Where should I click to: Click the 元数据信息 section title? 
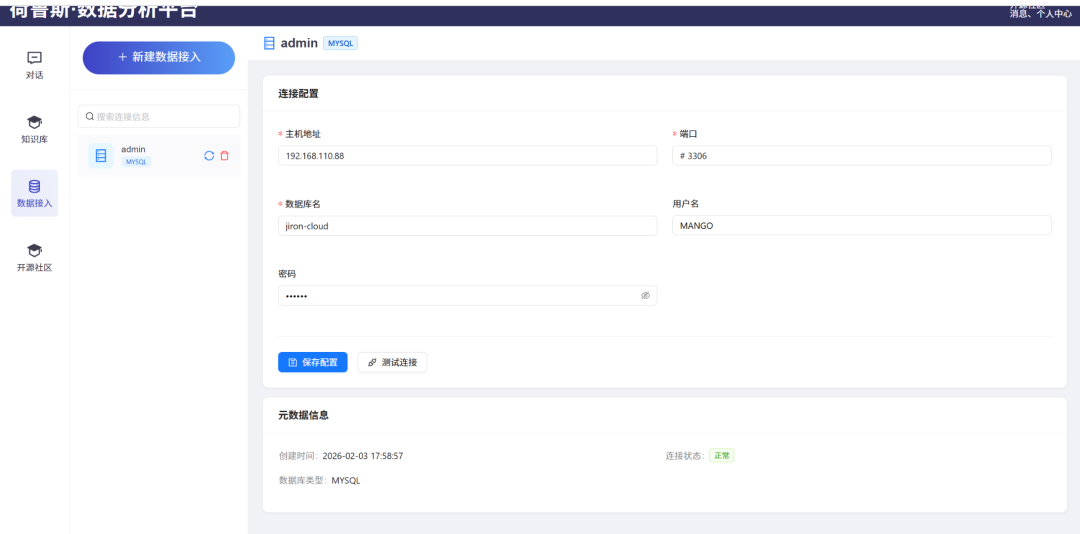tap(303, 415)
